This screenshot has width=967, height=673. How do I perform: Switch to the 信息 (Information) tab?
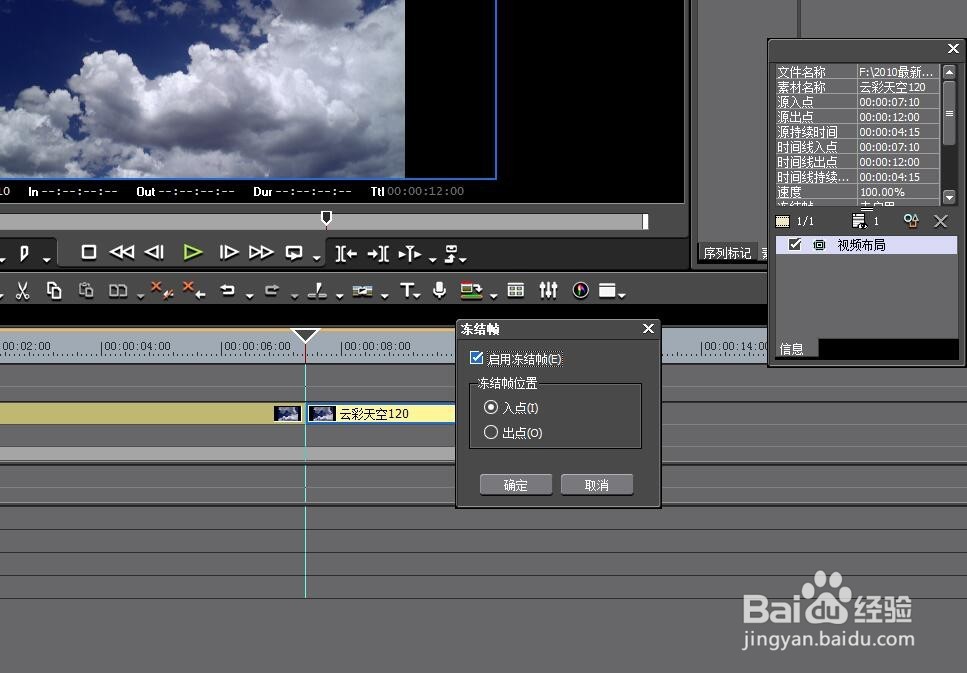coord(791,349)
